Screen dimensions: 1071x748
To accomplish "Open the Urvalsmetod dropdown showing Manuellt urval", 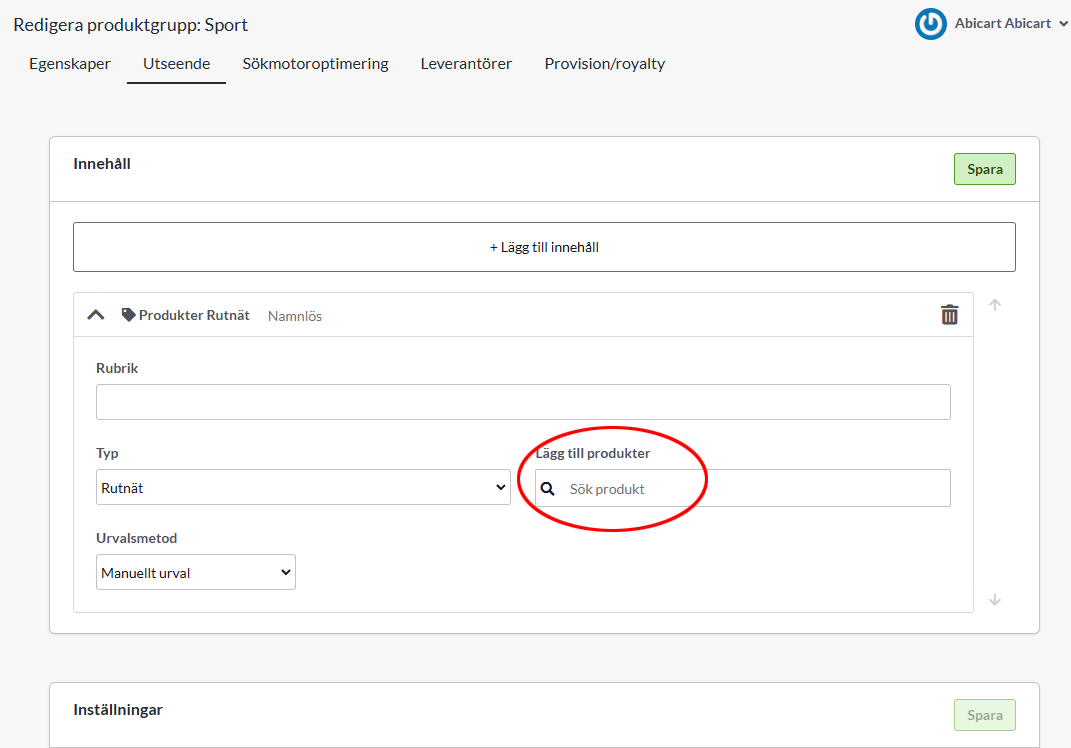I will 196,572.
